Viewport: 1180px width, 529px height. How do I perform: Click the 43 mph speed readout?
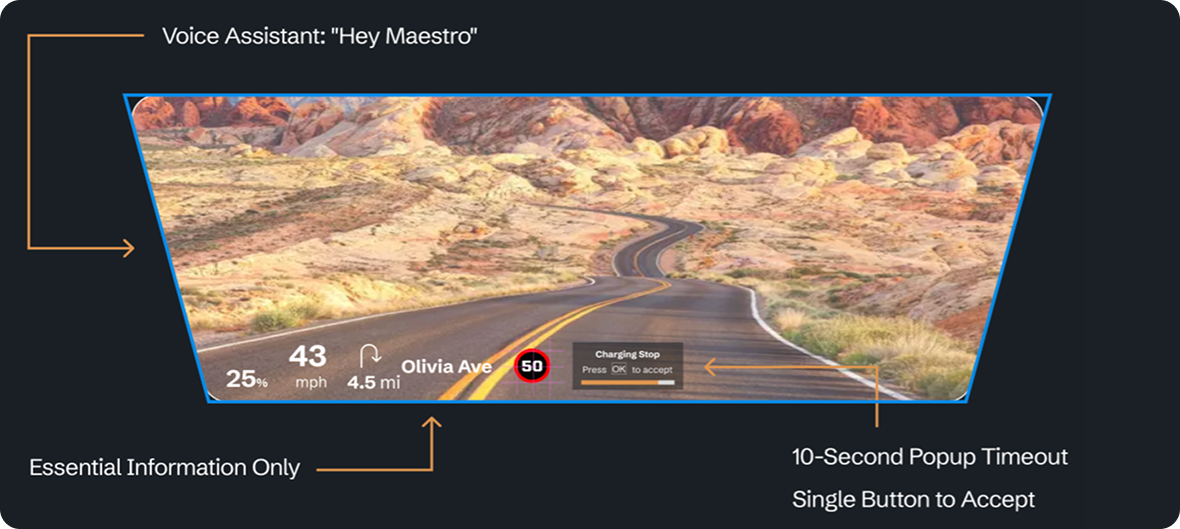308,365
